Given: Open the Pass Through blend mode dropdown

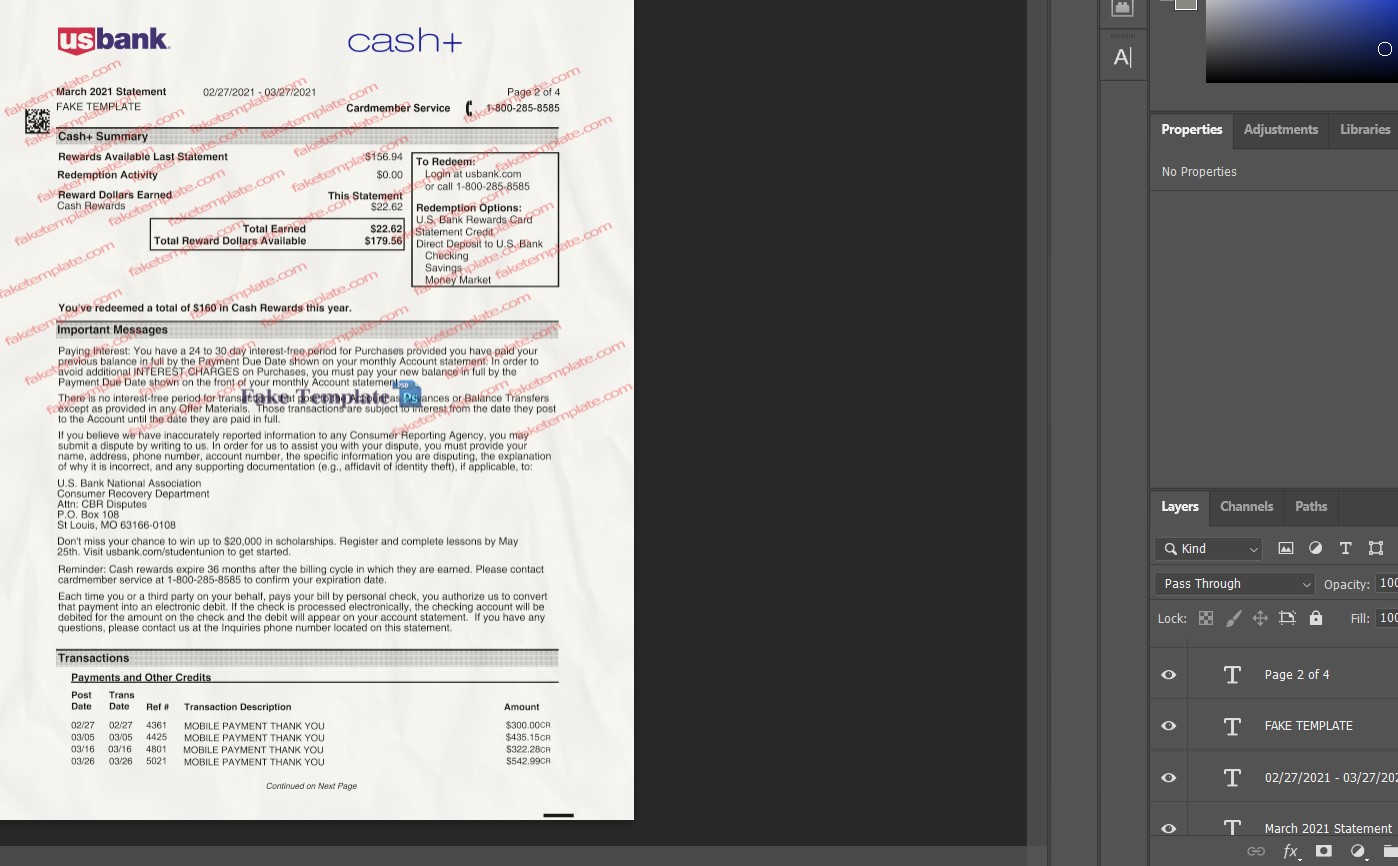Looking at the screenshot, I should click(1234, 583).
